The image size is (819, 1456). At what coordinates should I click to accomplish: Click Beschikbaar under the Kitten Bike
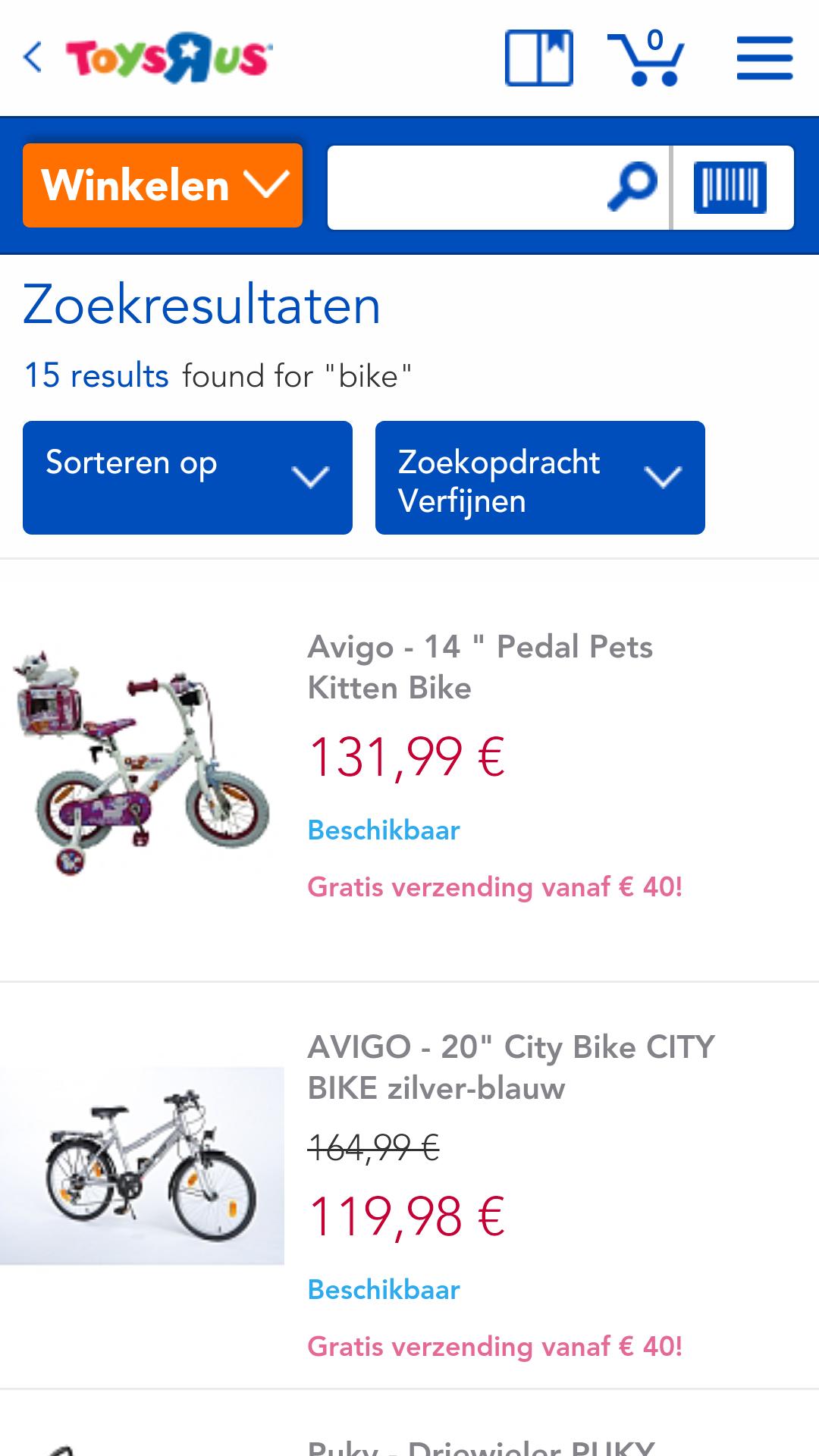382,830
